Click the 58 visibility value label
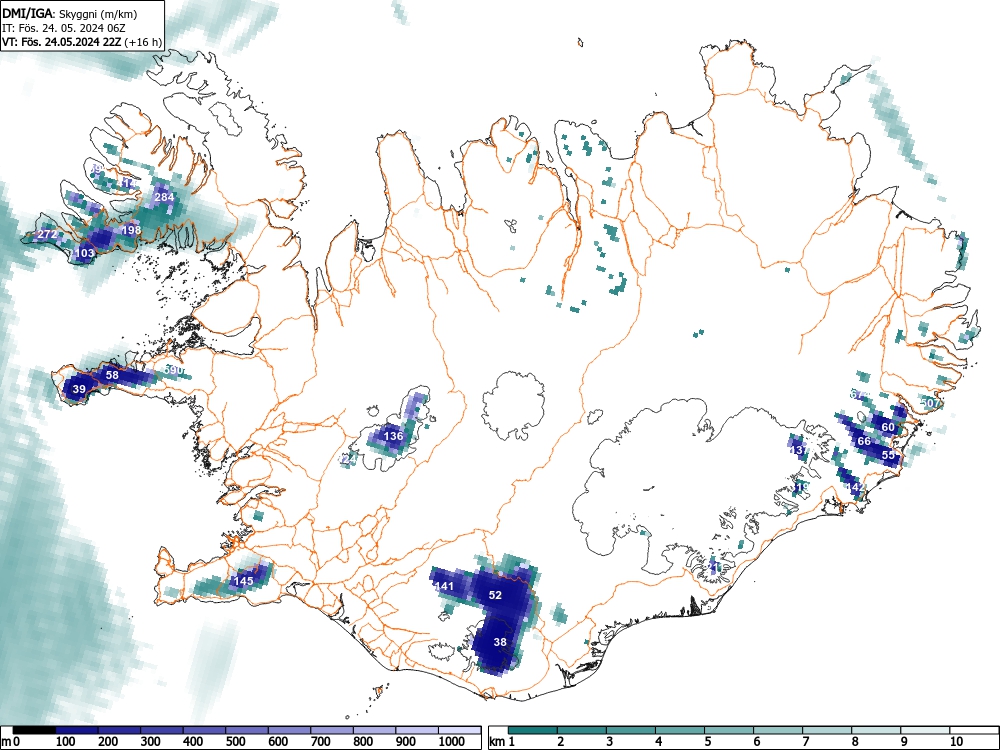 [x=112, y=375]
